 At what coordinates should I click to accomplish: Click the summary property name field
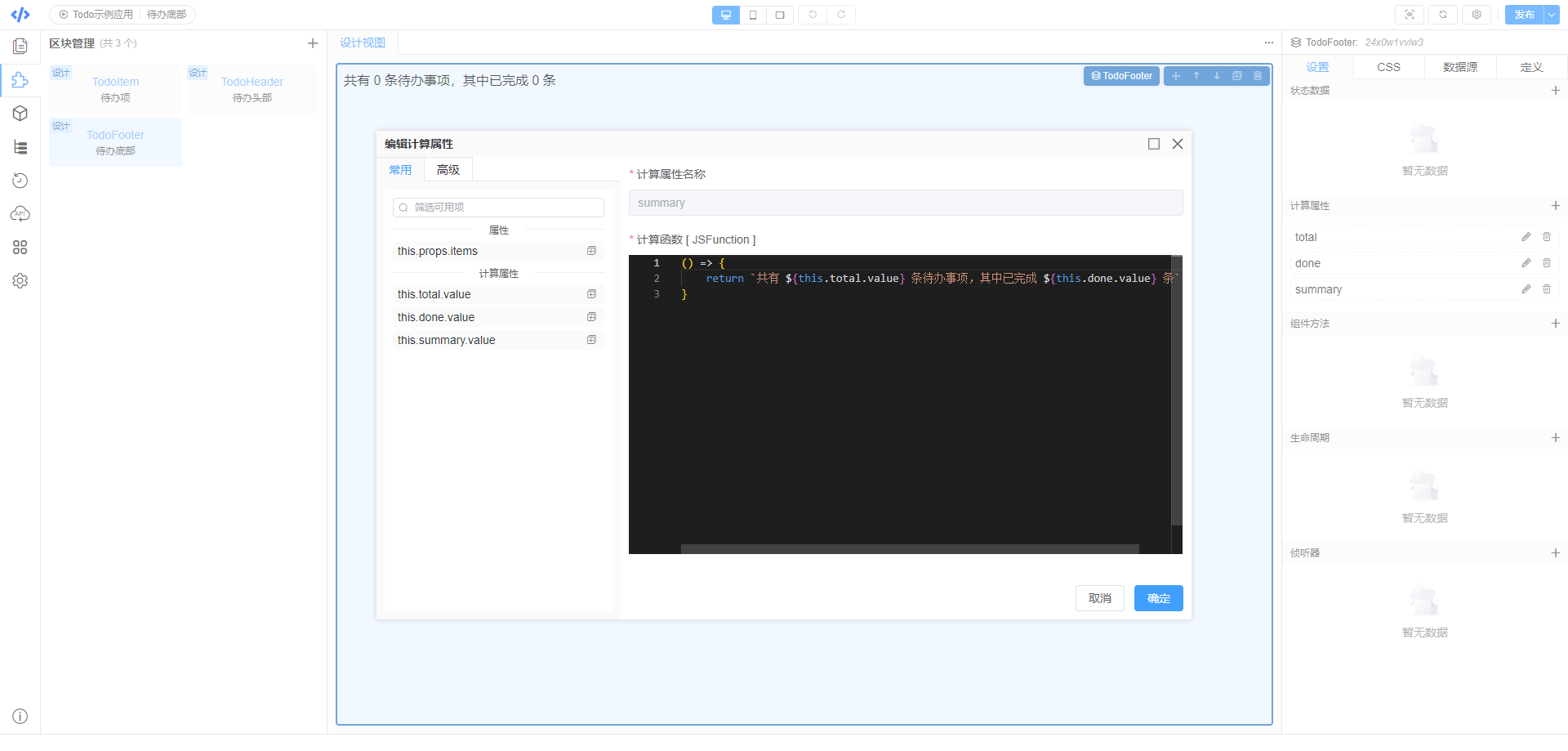[906, 203]
